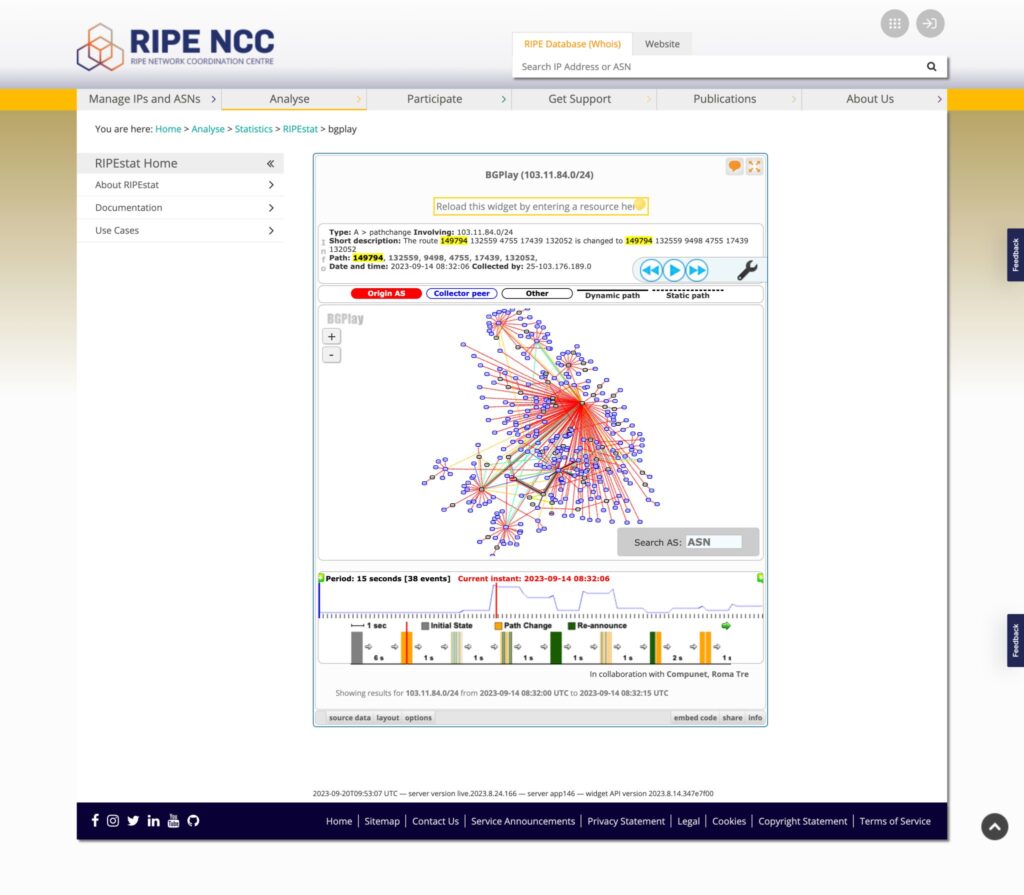Open RIPE NCC LinkedIn page

coord(153,821)
